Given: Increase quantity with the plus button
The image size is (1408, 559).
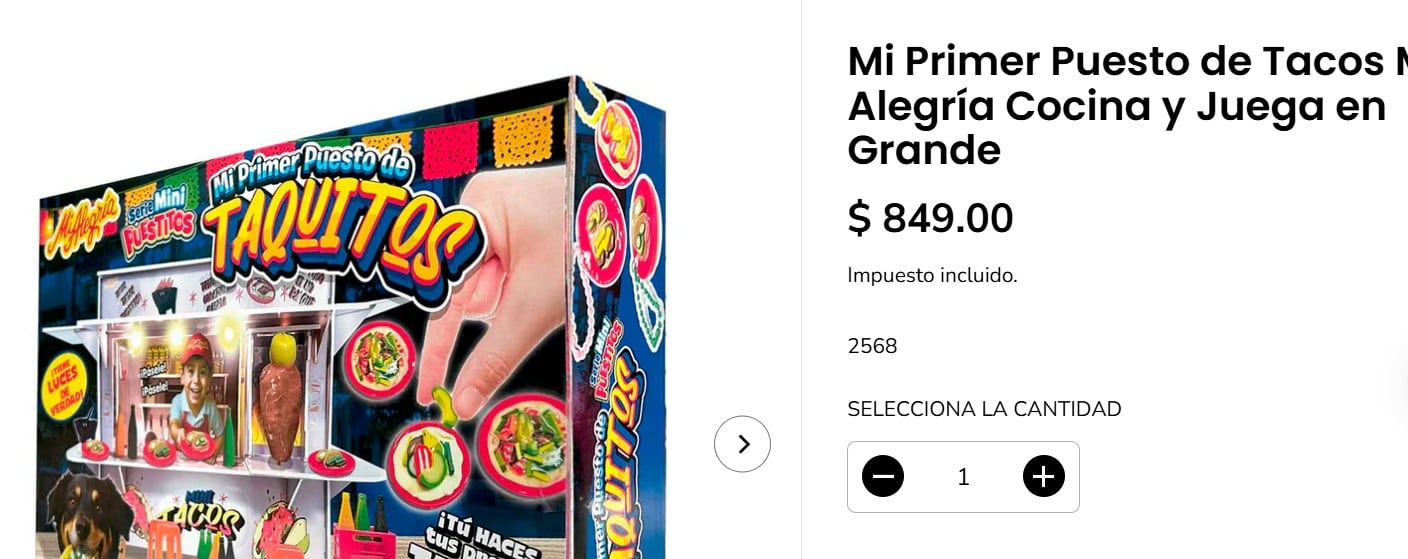Looking at the screenshot, I should point(1043,477).
